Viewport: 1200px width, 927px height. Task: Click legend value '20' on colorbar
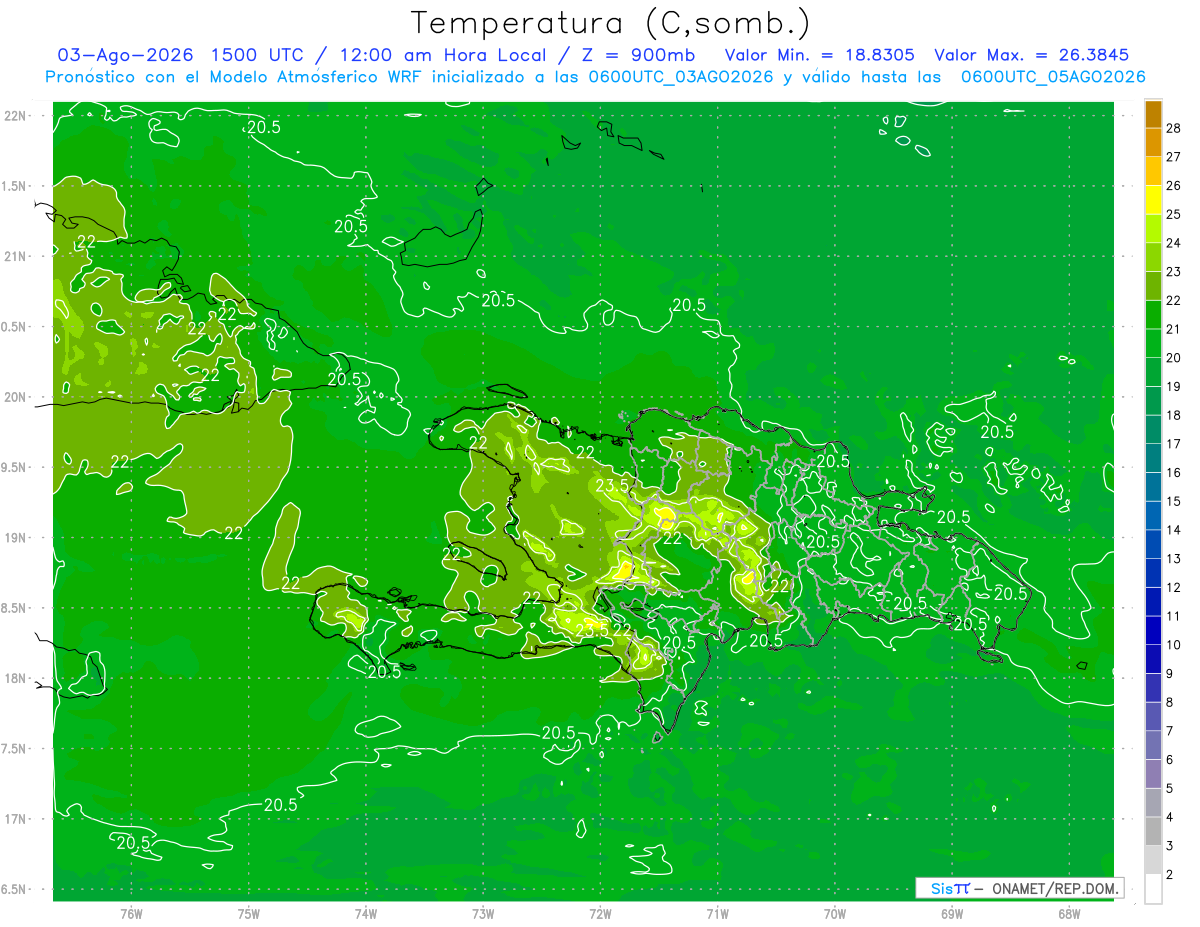(1174, 357)
